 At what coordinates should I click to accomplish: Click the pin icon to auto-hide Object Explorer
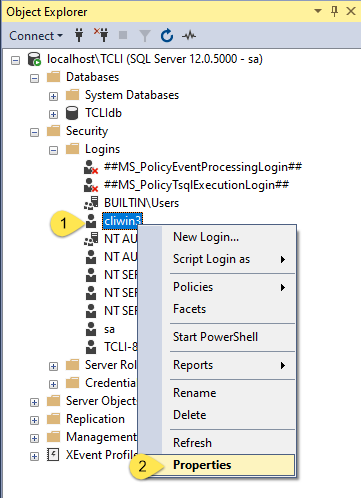(334, 11)
